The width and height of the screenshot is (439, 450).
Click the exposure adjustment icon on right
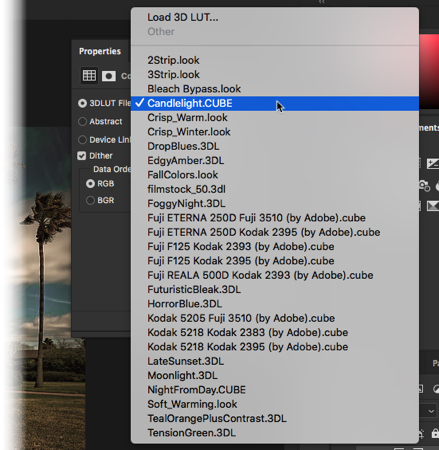[x=433, y=164]
